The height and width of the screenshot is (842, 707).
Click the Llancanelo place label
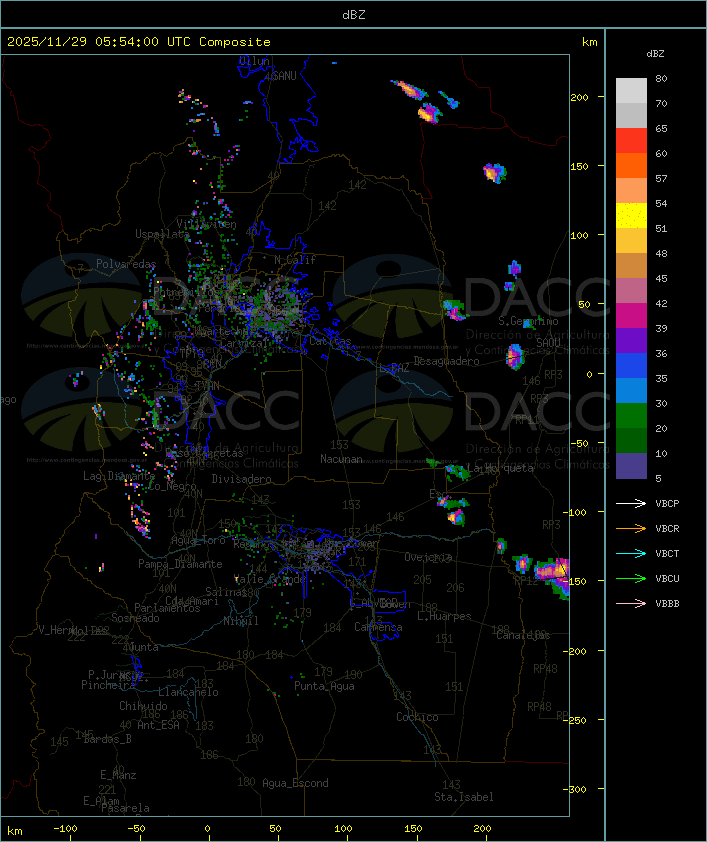[188, 692]
